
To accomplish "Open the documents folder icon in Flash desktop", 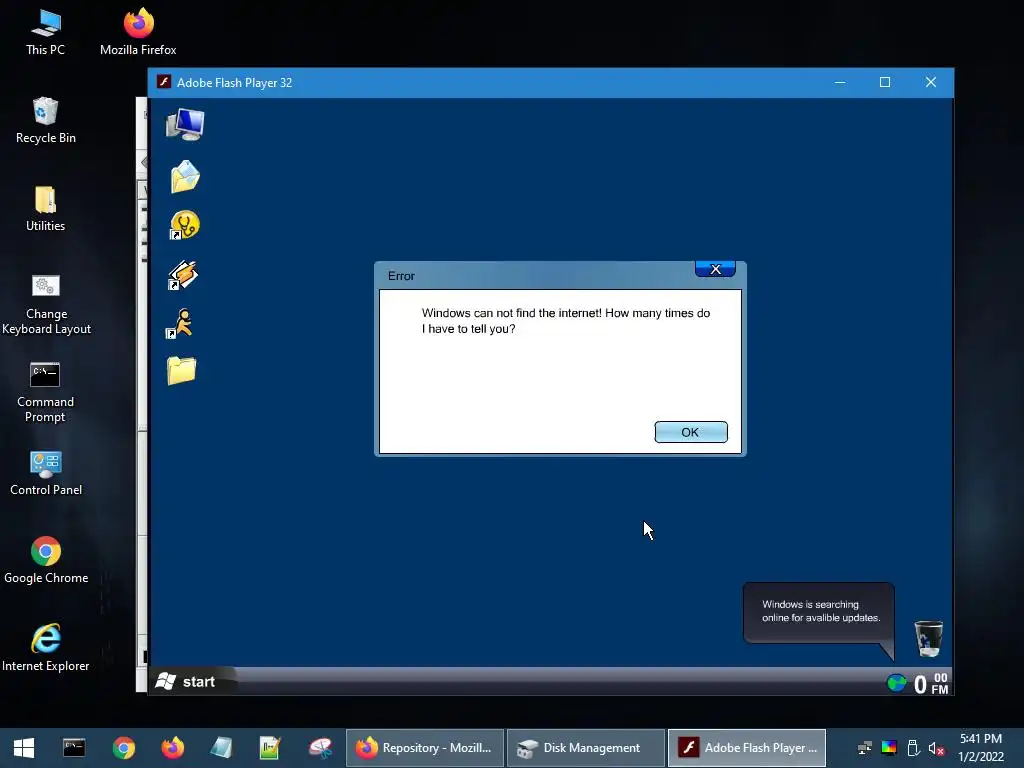I will (185, 176).
